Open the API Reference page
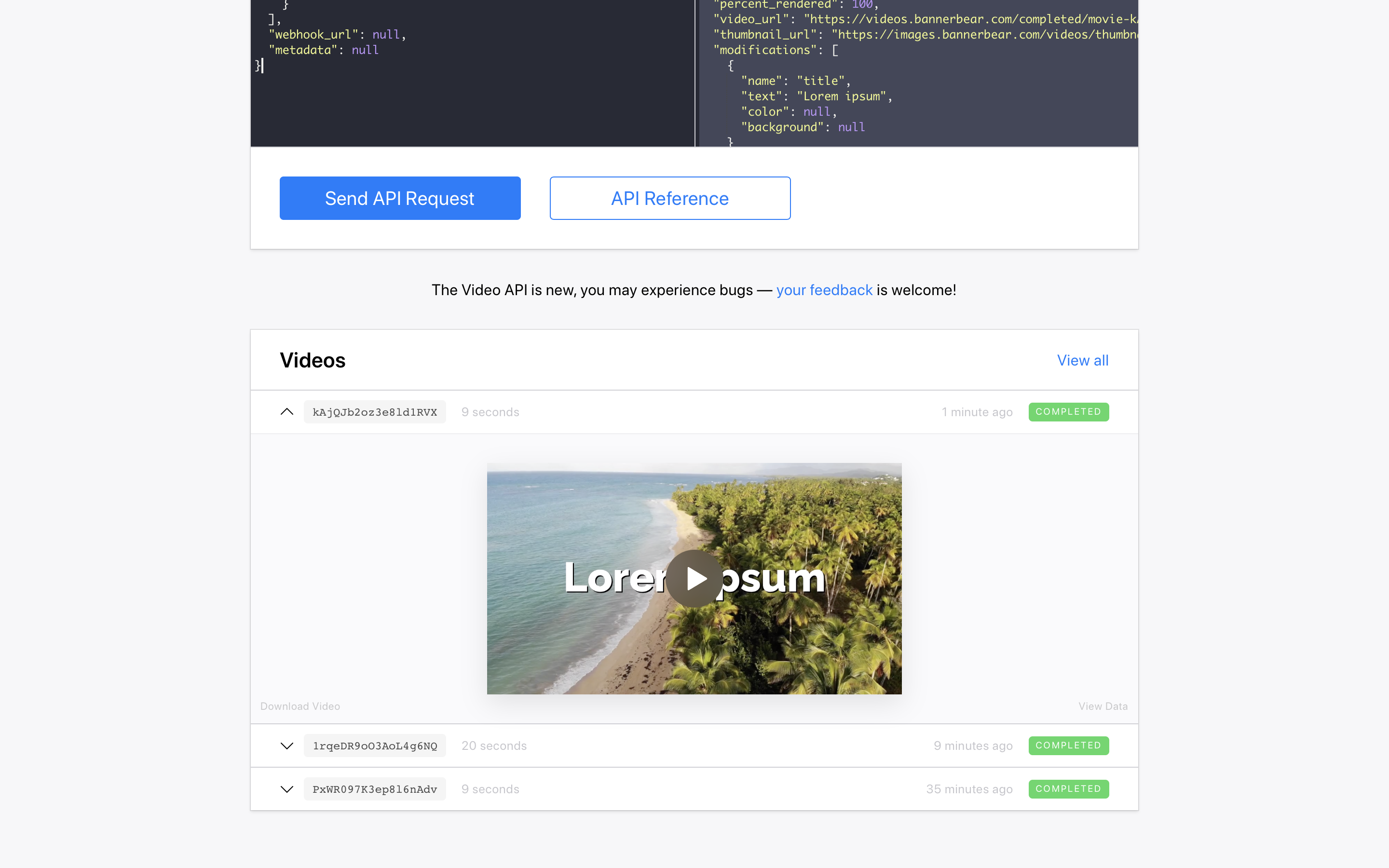This screenshot has width=1389, height=868. 669,198
